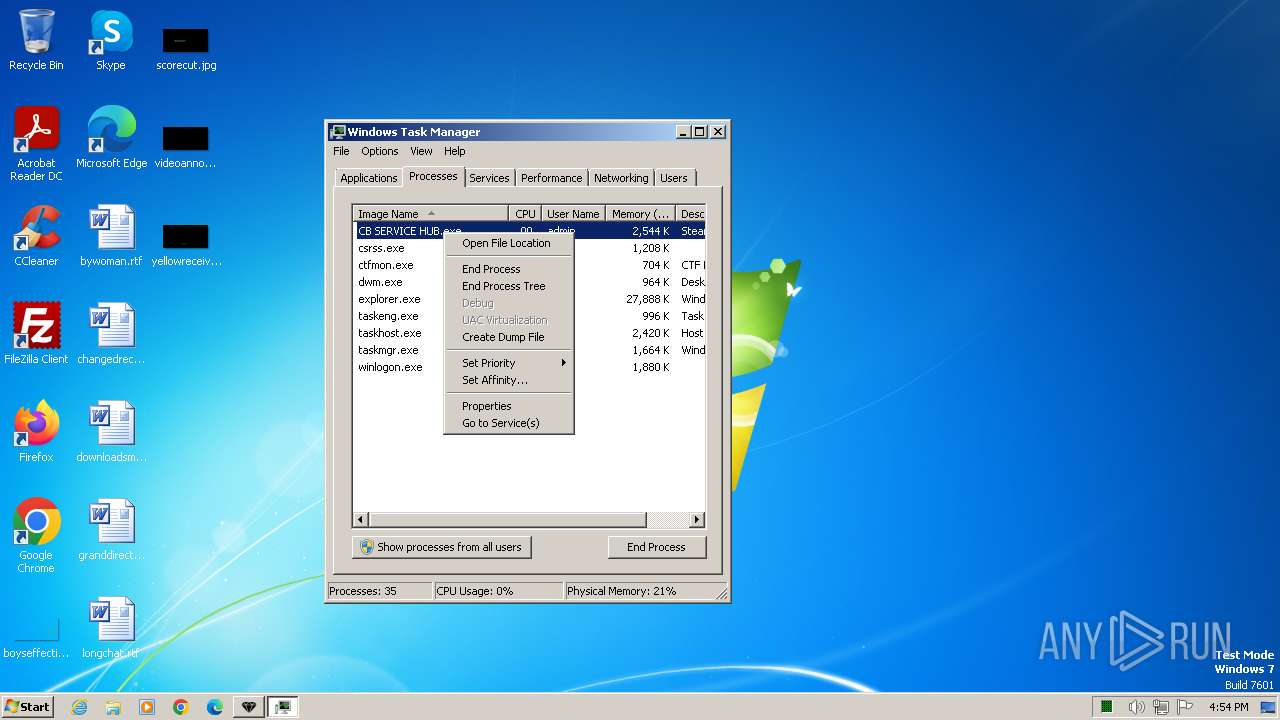Open the volume tray icon
The height and width of the screenshot is (720, 1280).
[1136, 707]
